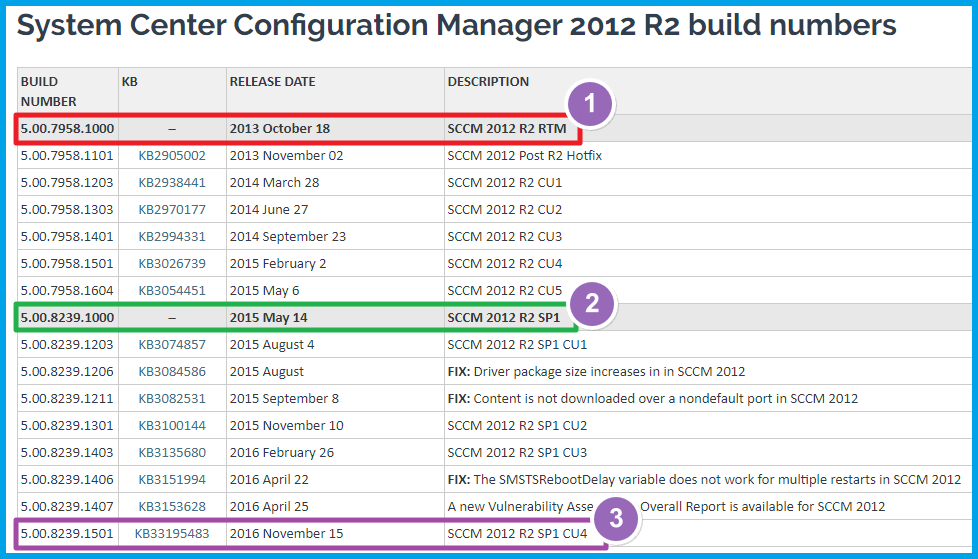
Task: Click the SCCM 2012 Post R2 Hotfix description
Action: point(525,155)
